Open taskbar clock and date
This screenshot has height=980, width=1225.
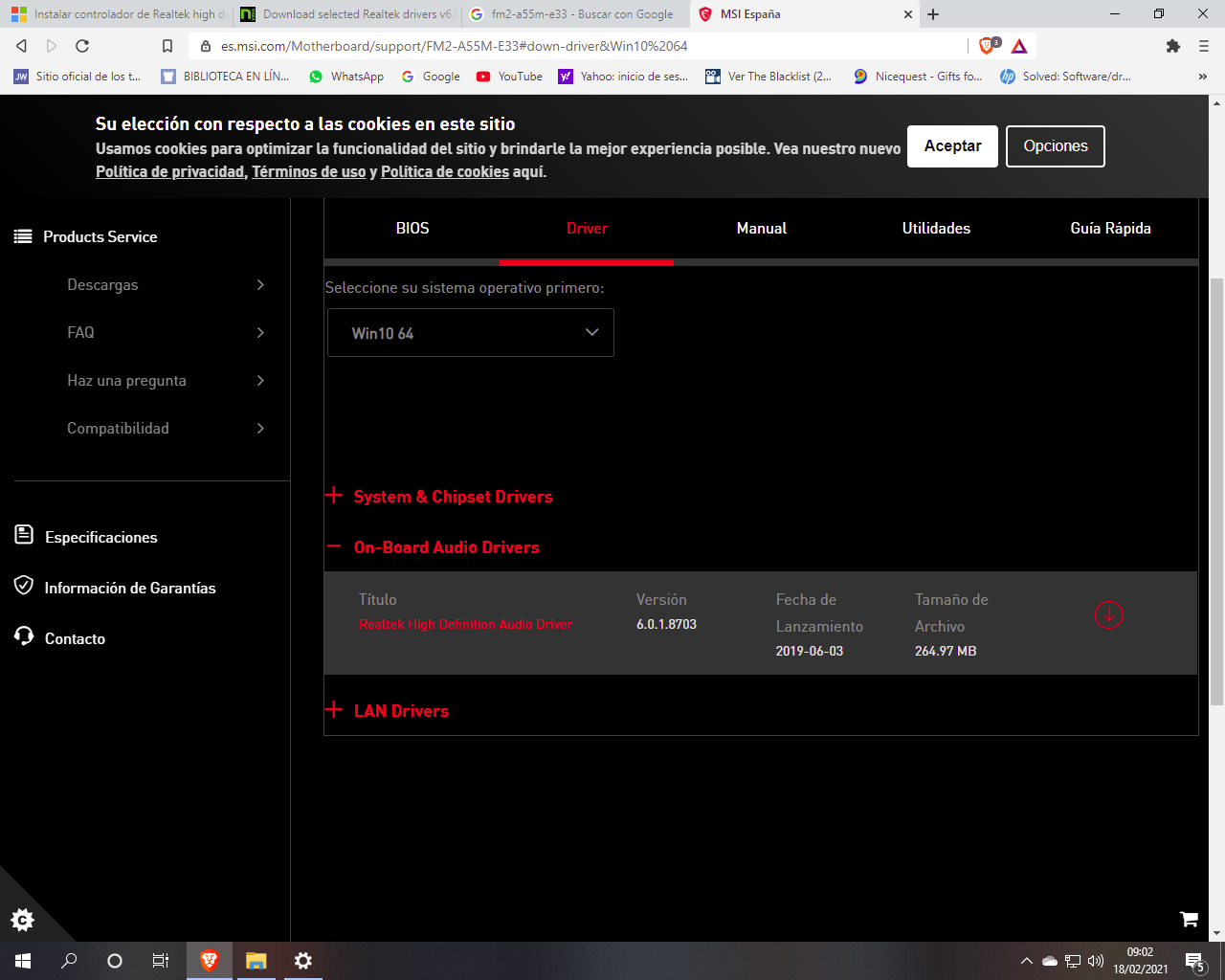pyautogui.click(x=1140, y=961)
